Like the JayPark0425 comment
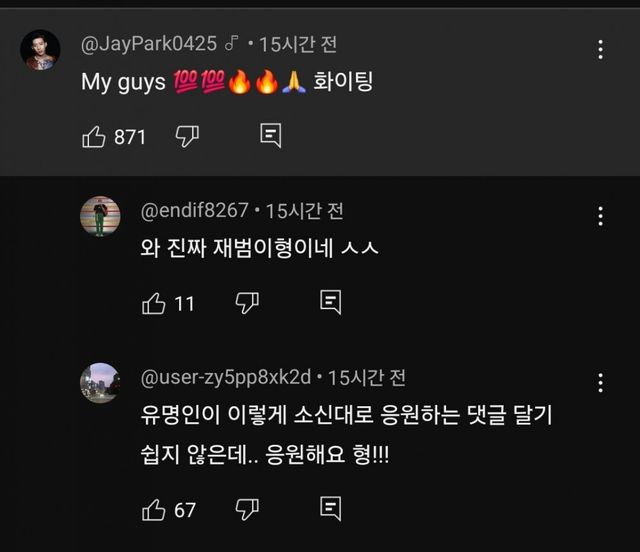Image resolution: width=640 pixels, height=552 pixels. (x=94, y=137)
